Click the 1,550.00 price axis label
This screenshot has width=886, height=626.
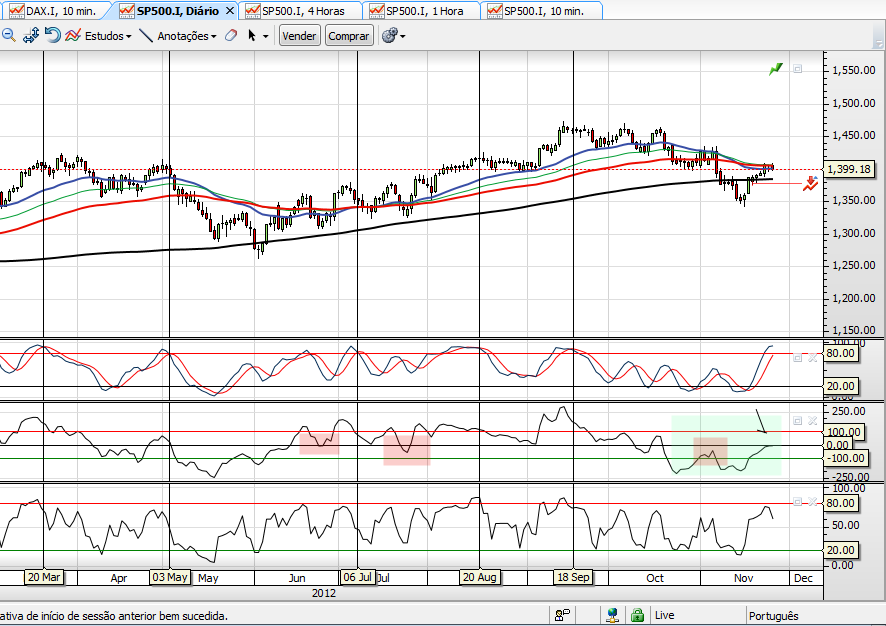(x=854, y=70)
